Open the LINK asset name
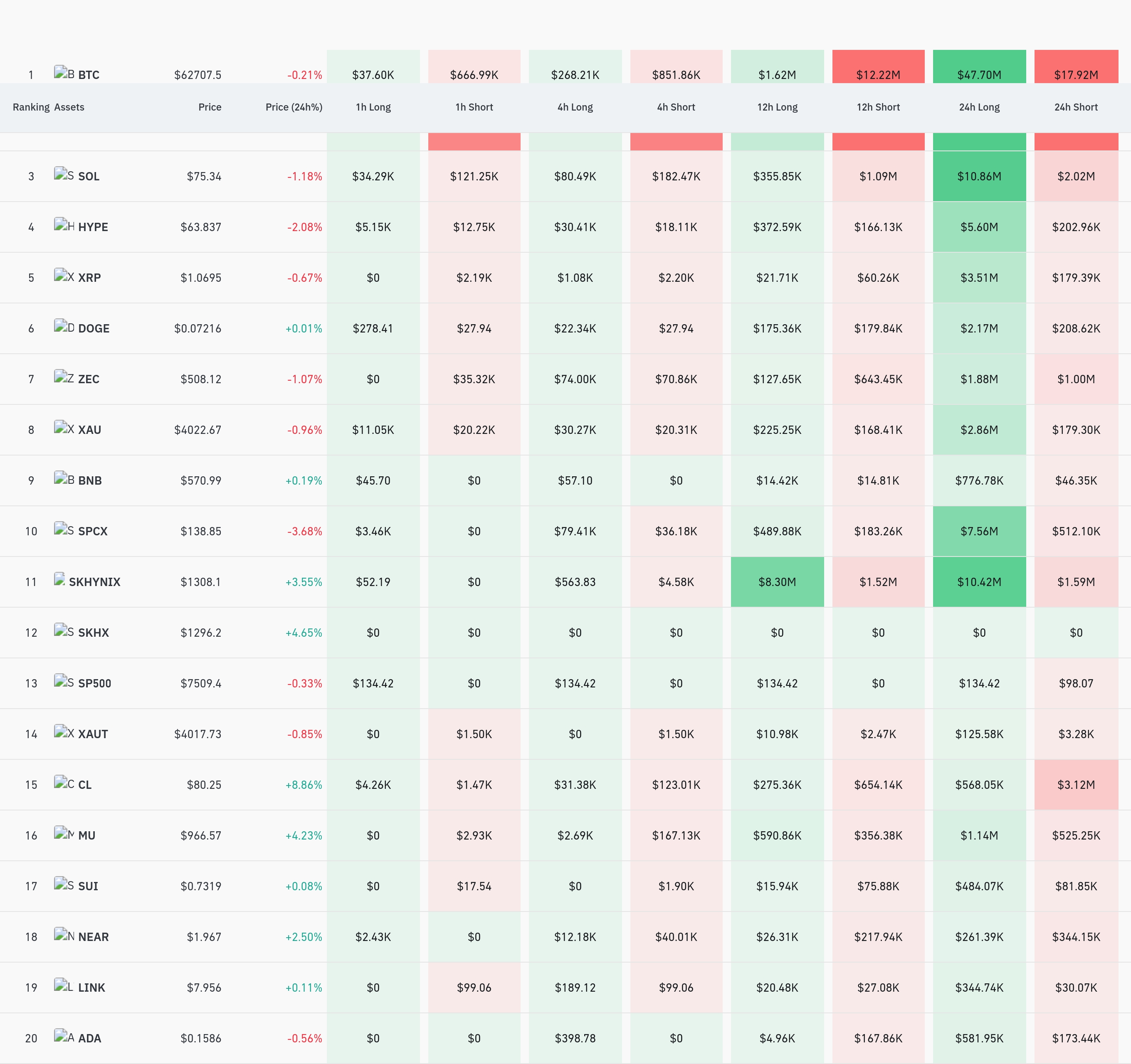1131x1064 pixels. click(91, 987)
